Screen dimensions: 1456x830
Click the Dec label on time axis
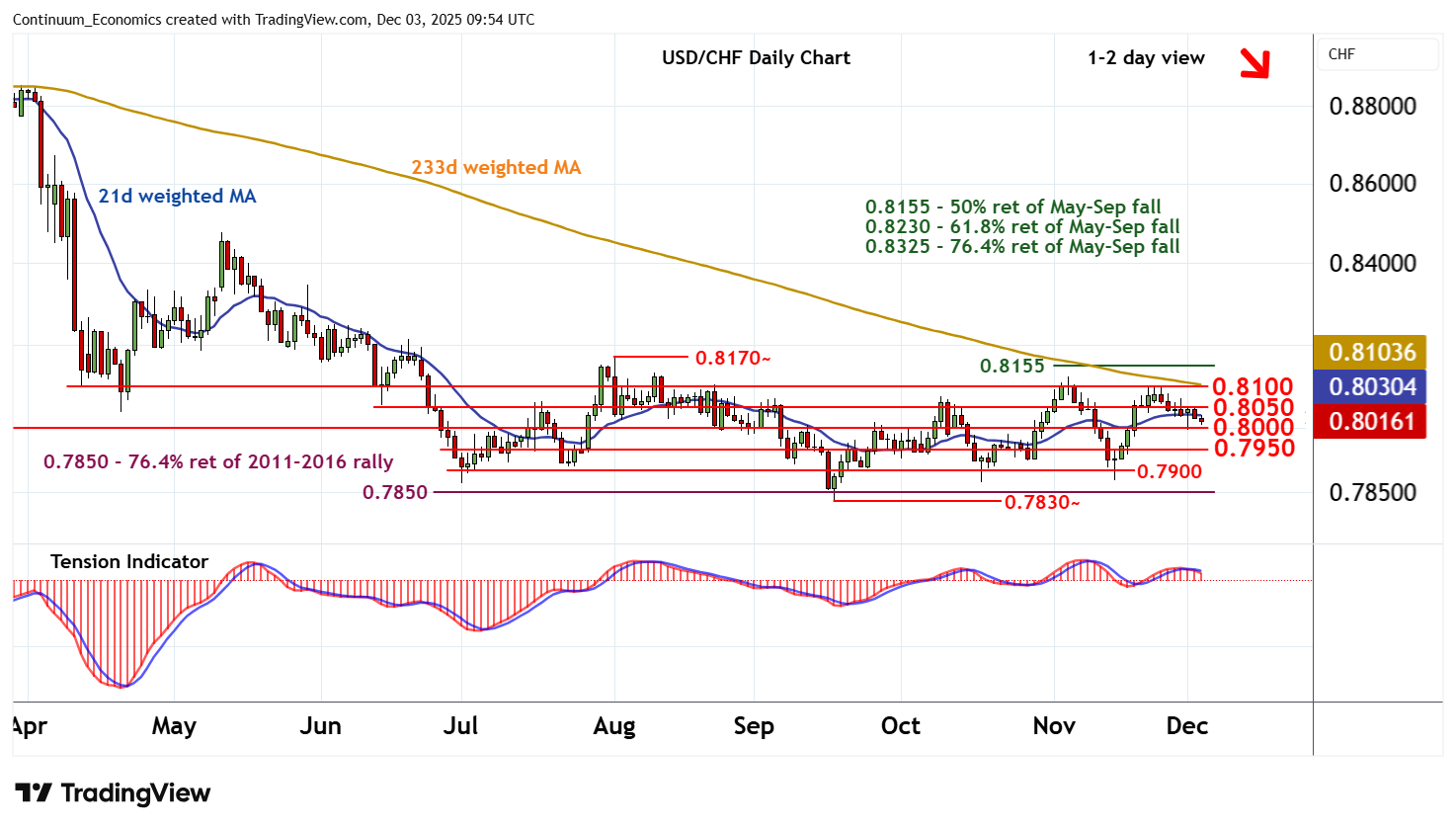pos(1186,726)
